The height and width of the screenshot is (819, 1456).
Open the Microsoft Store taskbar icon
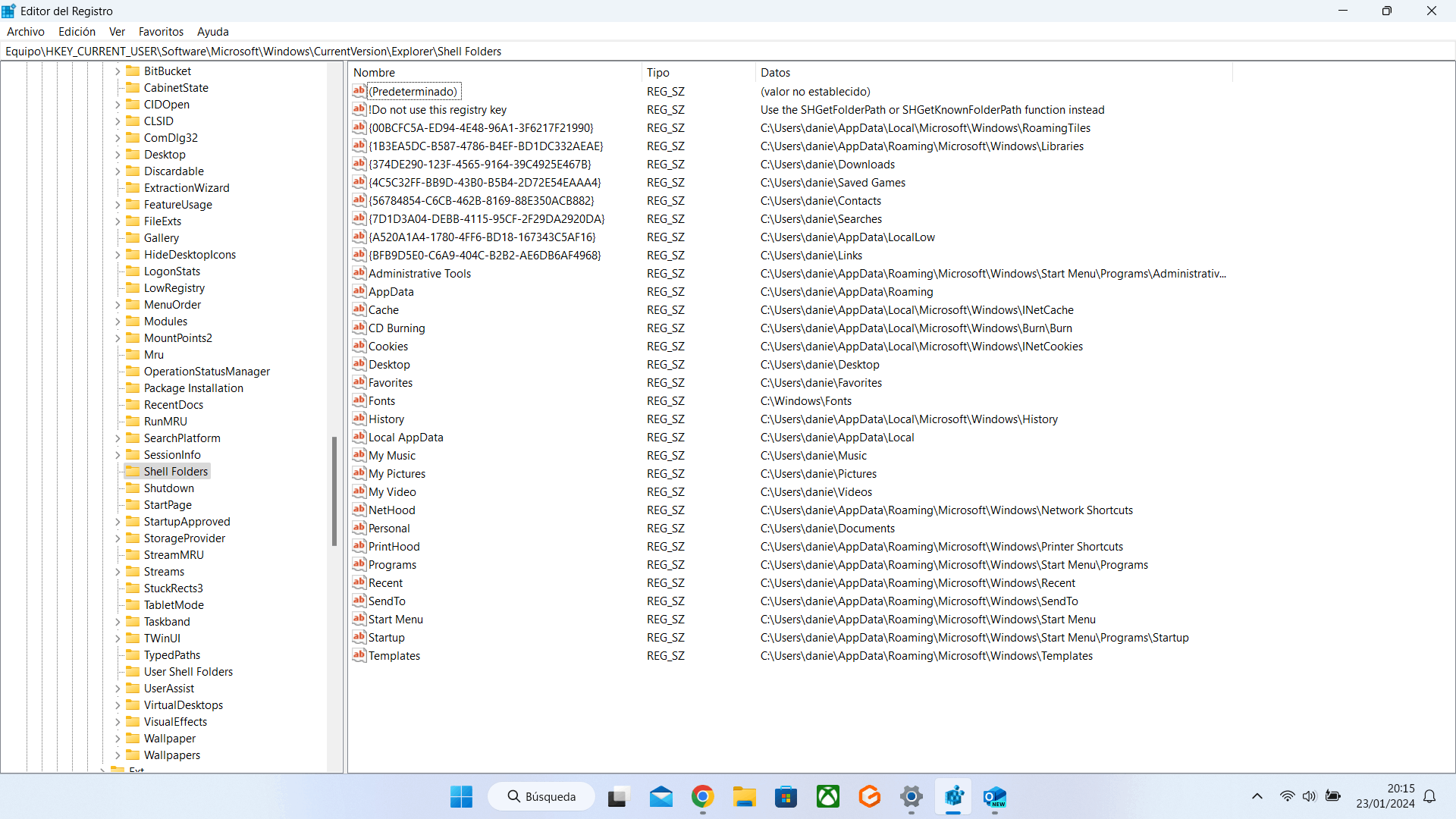tap(786, 796)
